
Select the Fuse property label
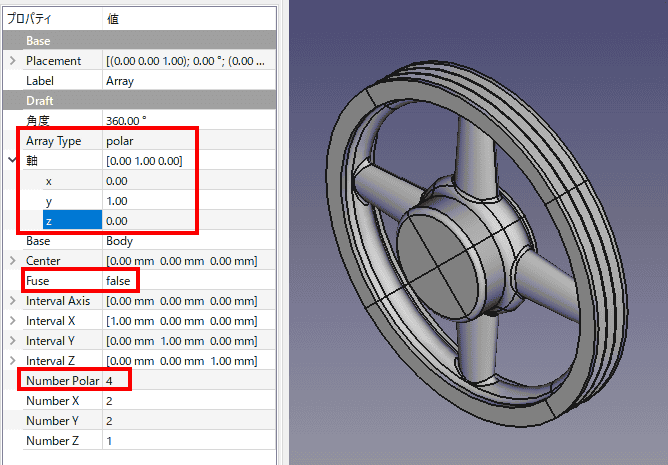coord(37,280)
